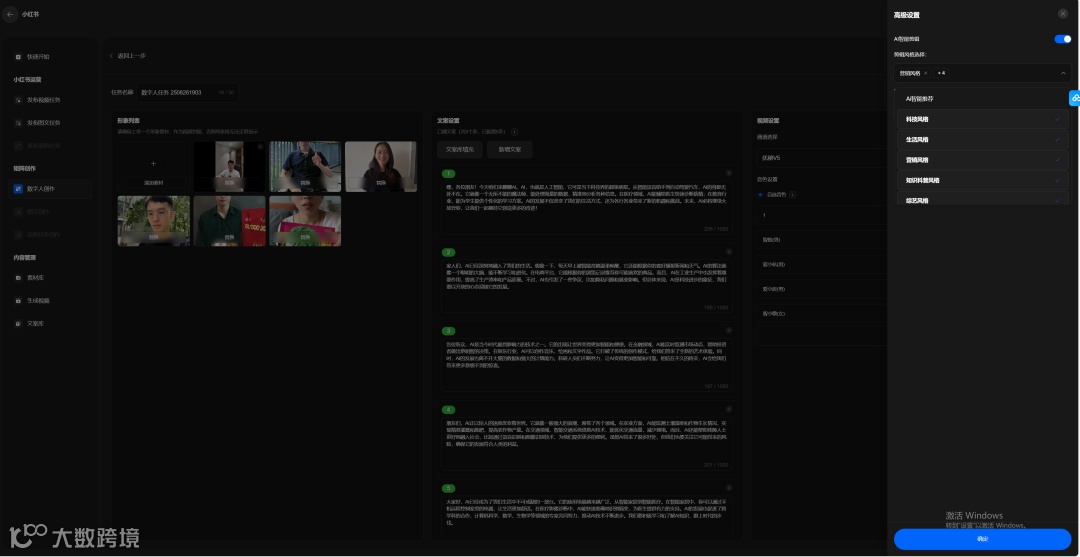Remove the selected style tag via its X
Viewport: 1080px width, 557px height.
tap(926, 72)
